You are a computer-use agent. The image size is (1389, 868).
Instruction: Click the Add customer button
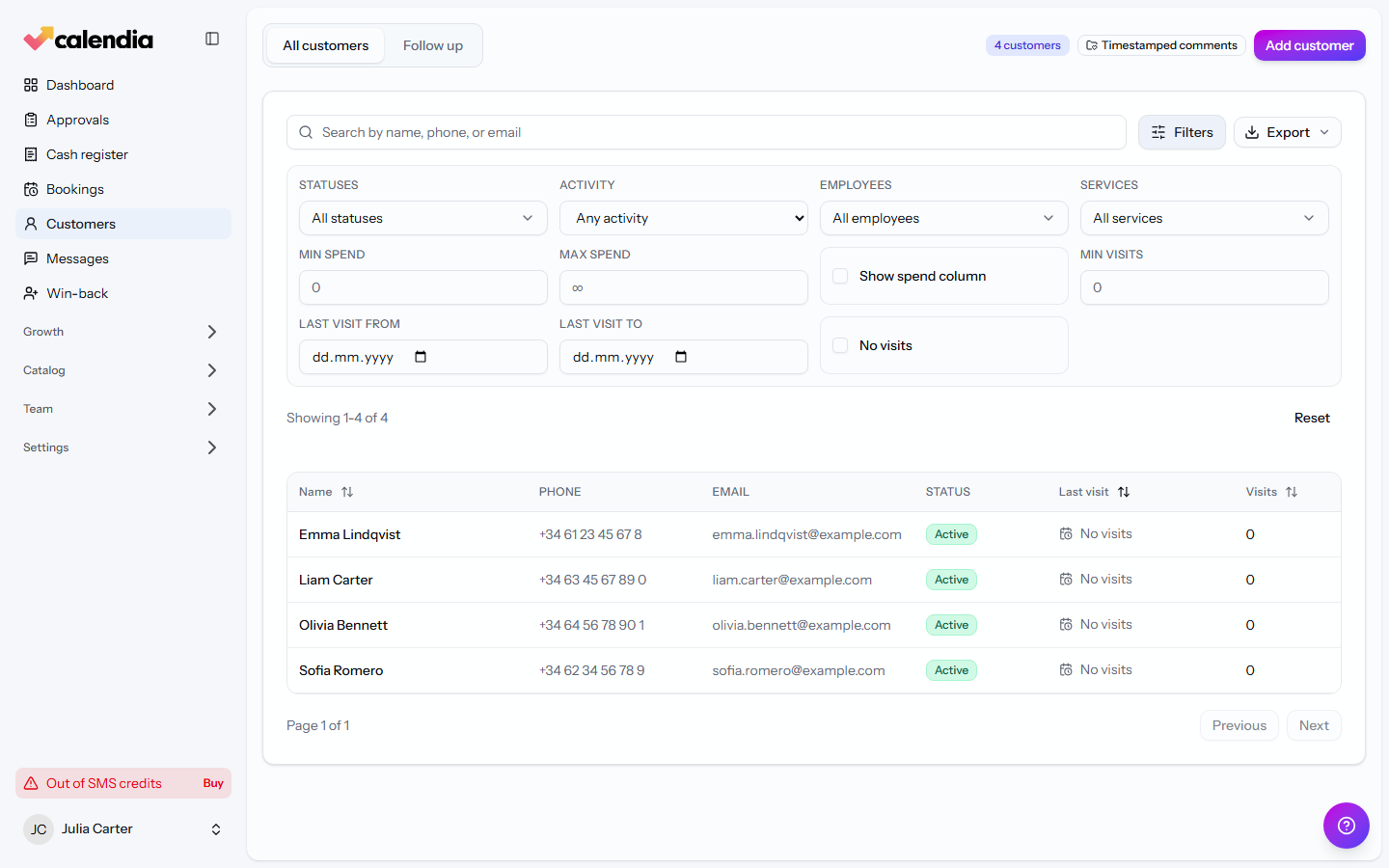click(x=1310, y=45)
